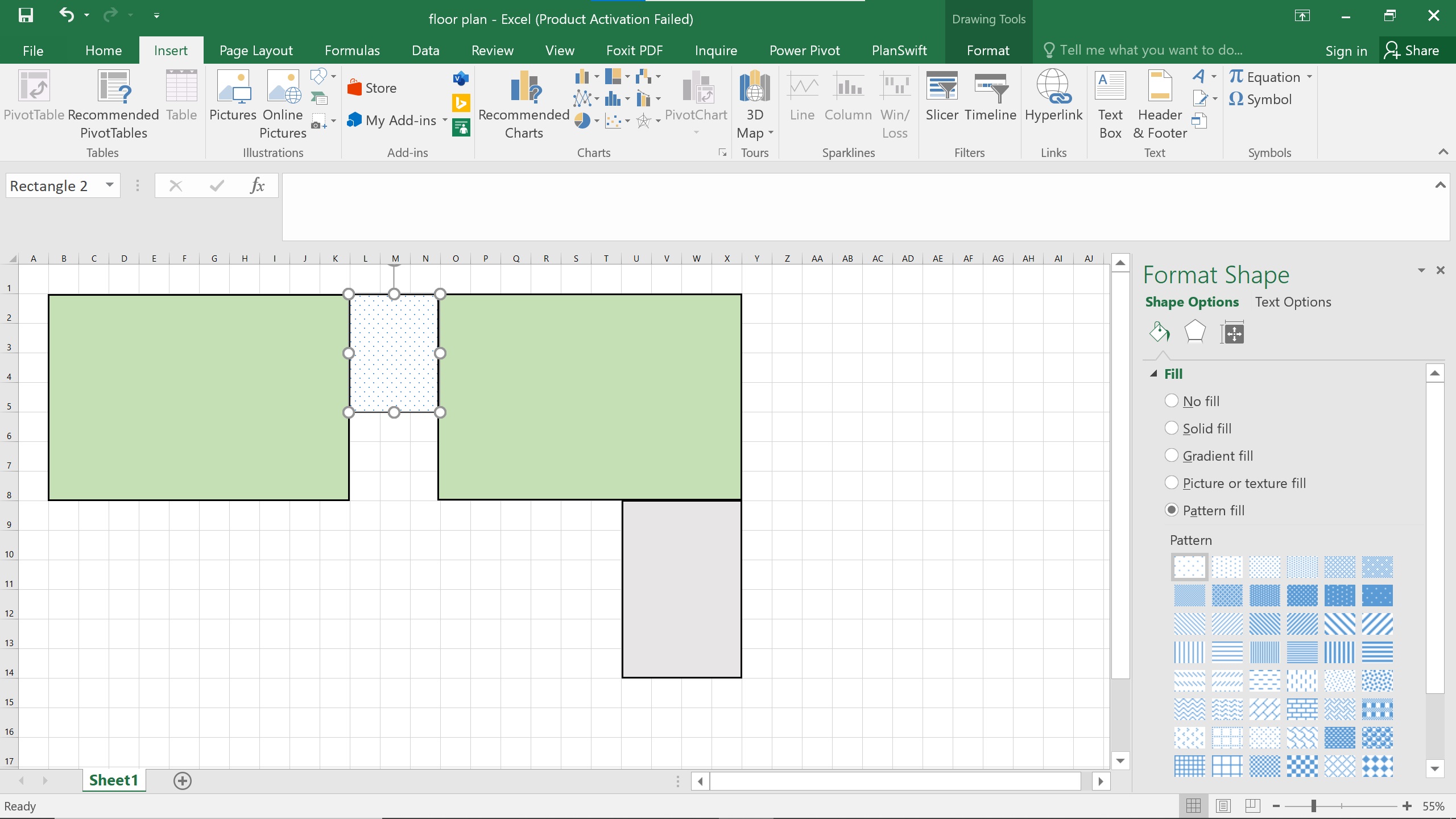
Task: Open the Insert tab
Action: [x=170, y=50]
